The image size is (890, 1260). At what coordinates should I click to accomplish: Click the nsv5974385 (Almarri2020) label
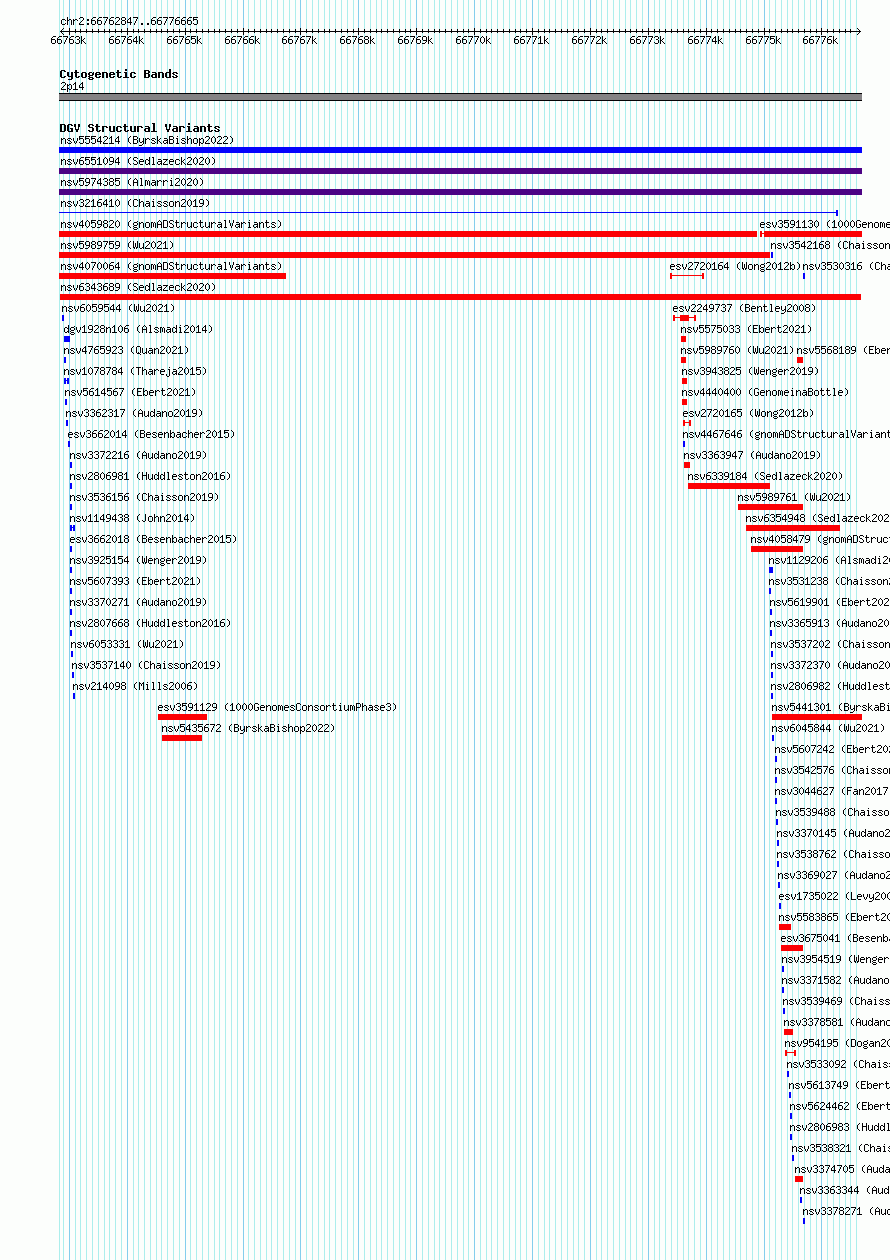(132, 182)
